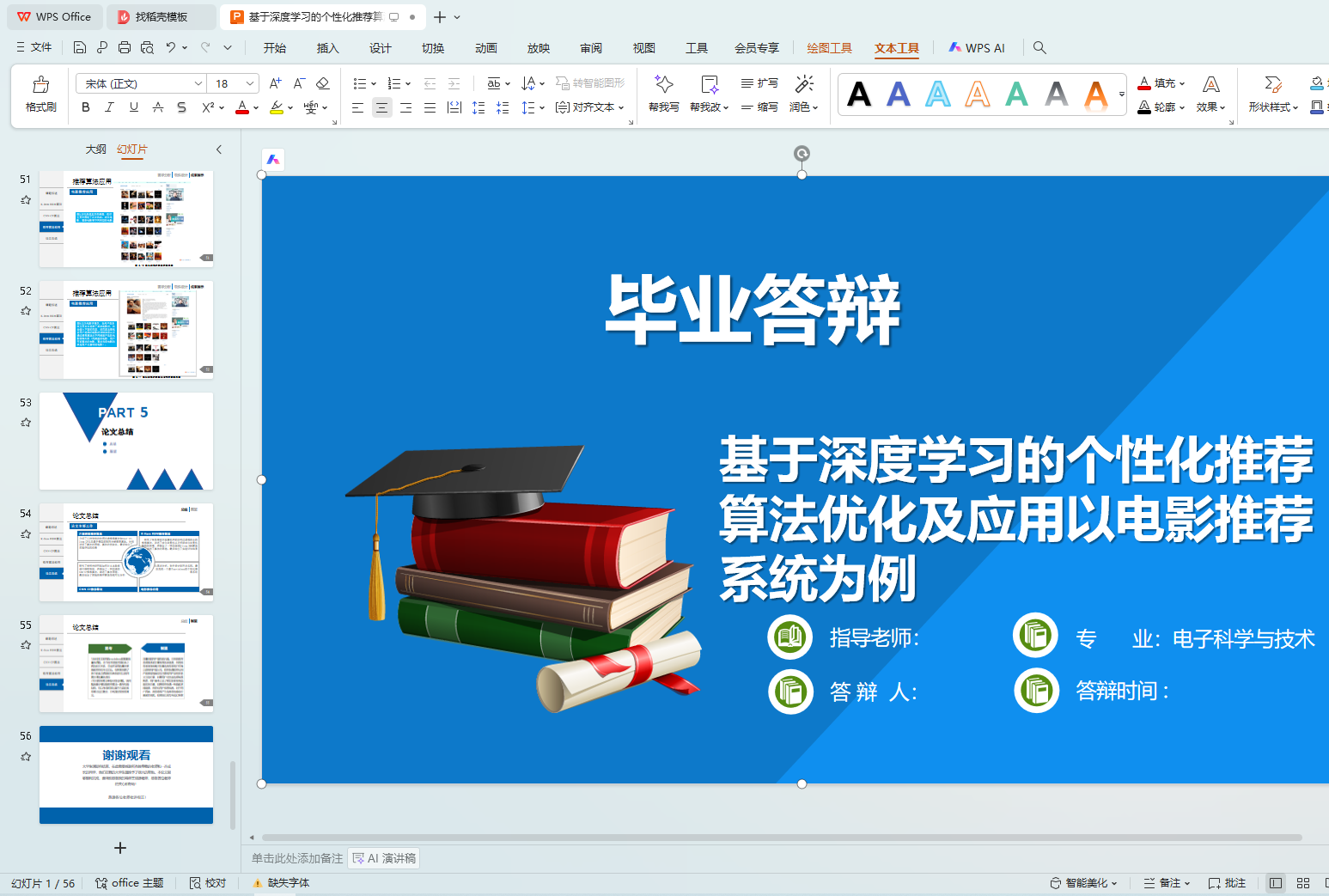Switch to the 大纲 outline tab
Image resolution: width=1329 pixels, height=896 pixels.
coord(96,149)
